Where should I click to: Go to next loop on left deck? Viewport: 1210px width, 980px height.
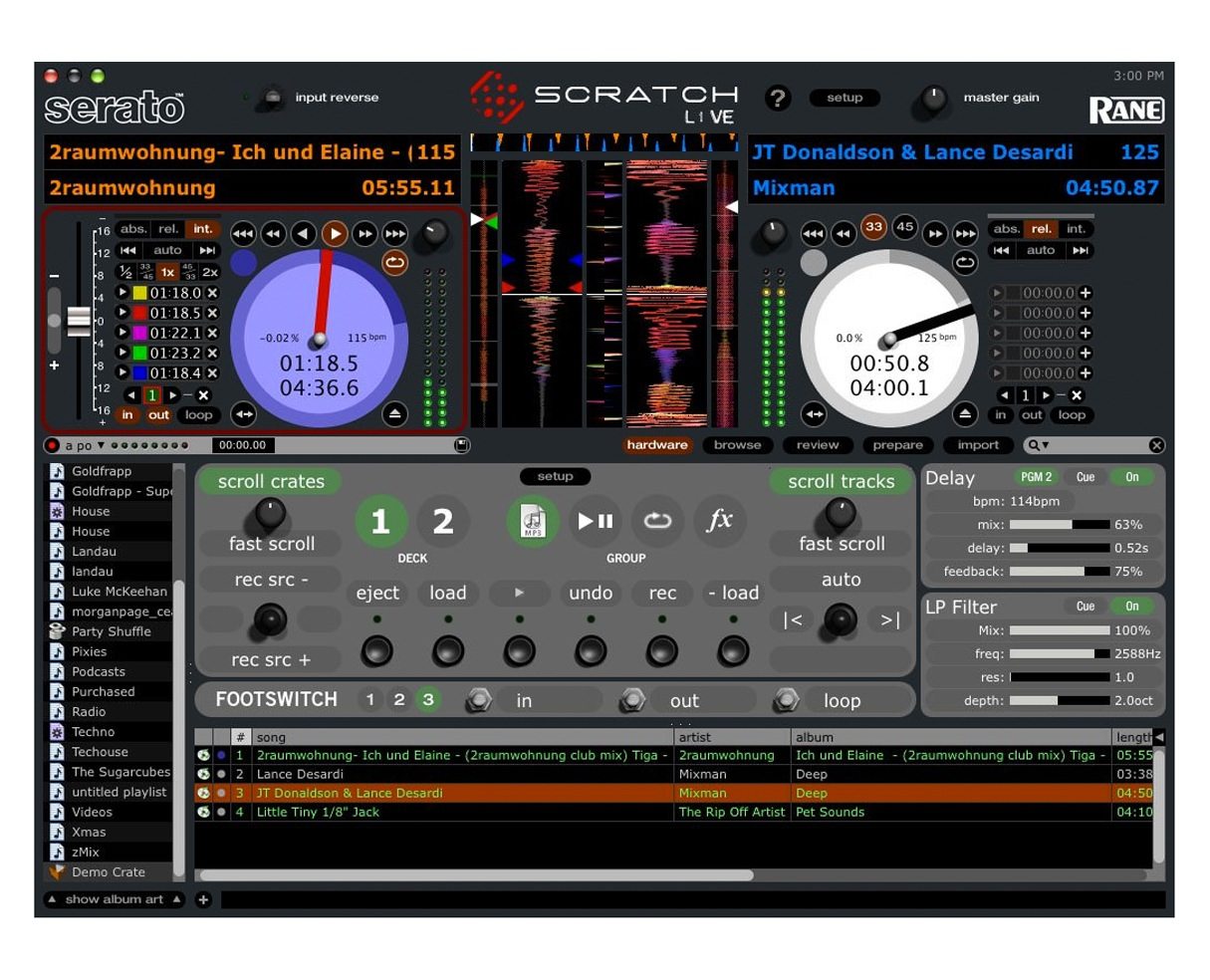[x=173, y=395]
